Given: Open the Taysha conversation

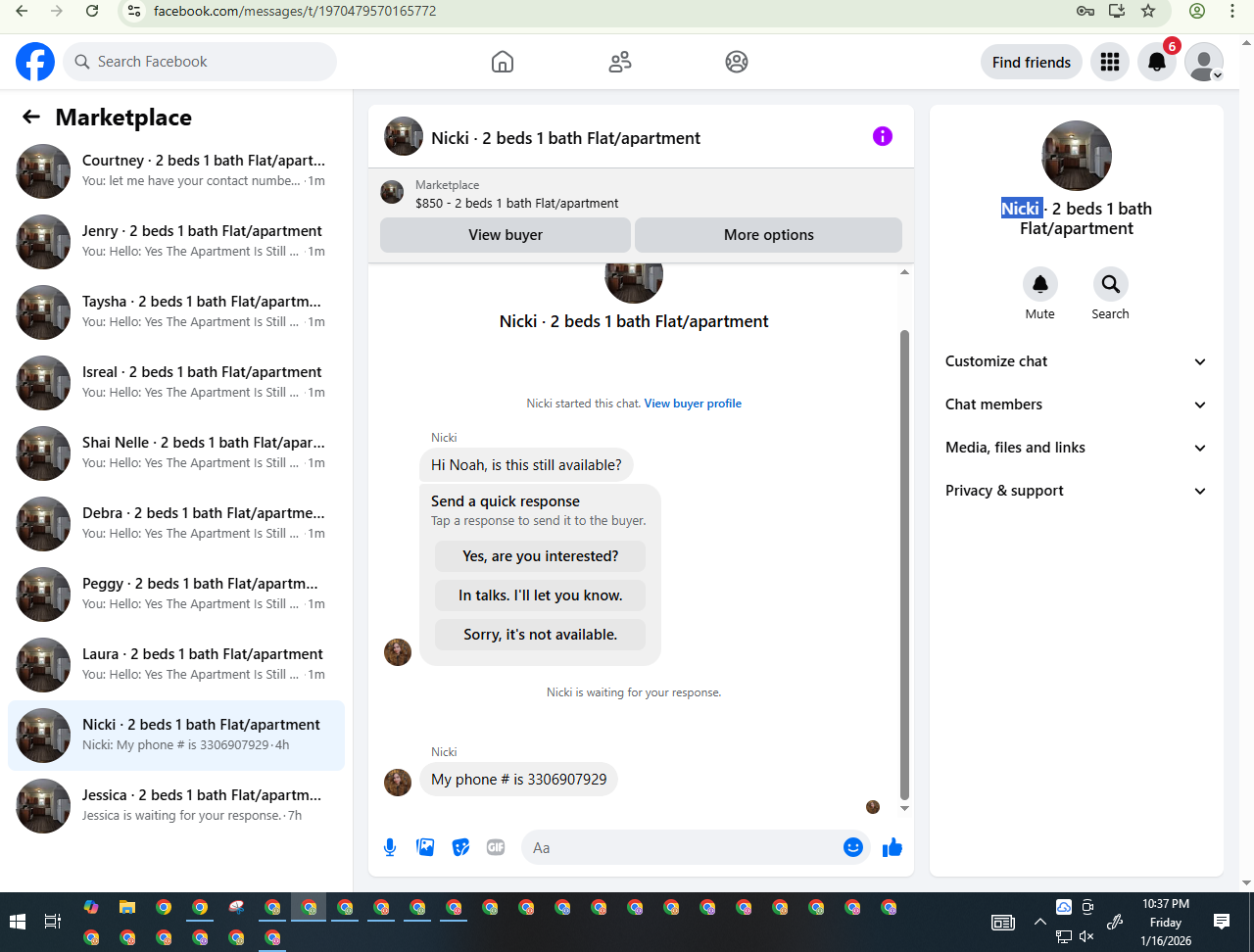Looking at the screenshot, I should point(176,312).
